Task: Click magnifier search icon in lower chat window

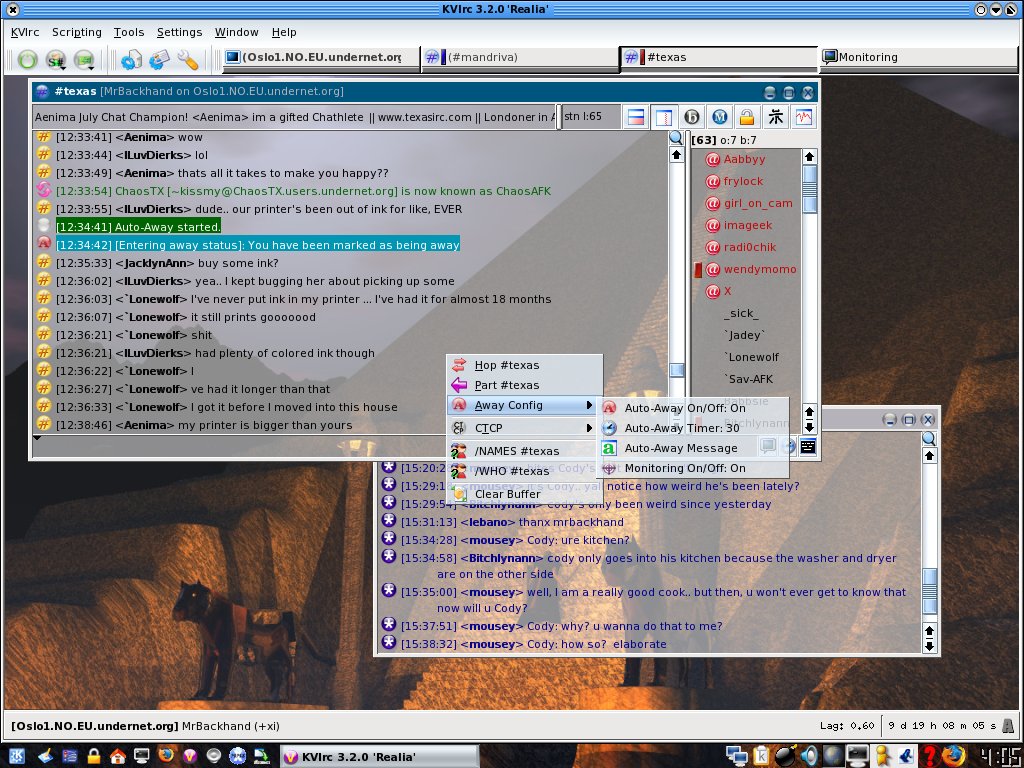Action: pyautogui.click(x=929, y=439)
